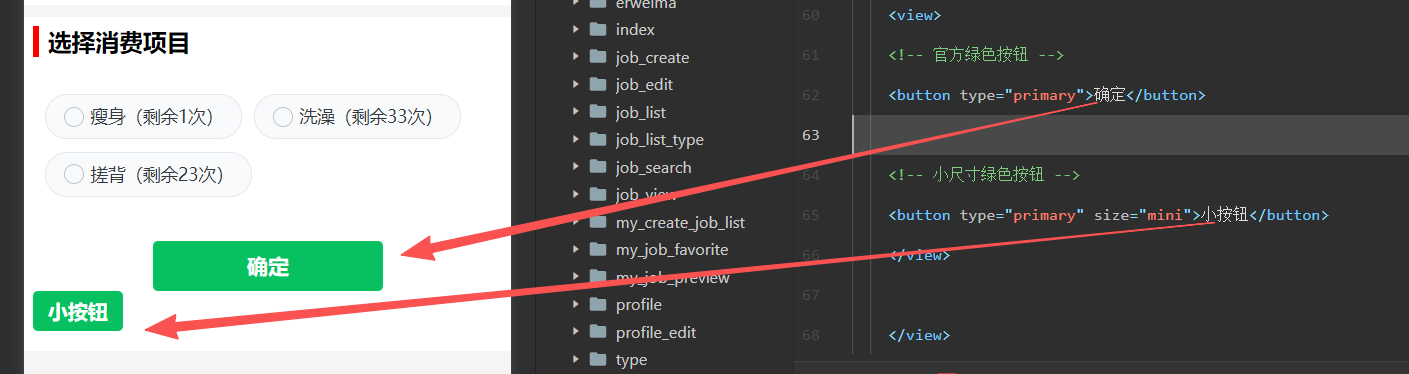
Task: Select the profile_edit tree item label
Action: click(x=656, y=333)
